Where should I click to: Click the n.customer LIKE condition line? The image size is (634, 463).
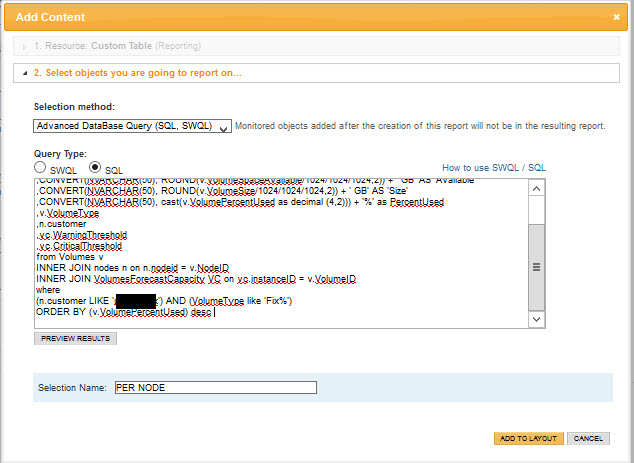(164, 301)
